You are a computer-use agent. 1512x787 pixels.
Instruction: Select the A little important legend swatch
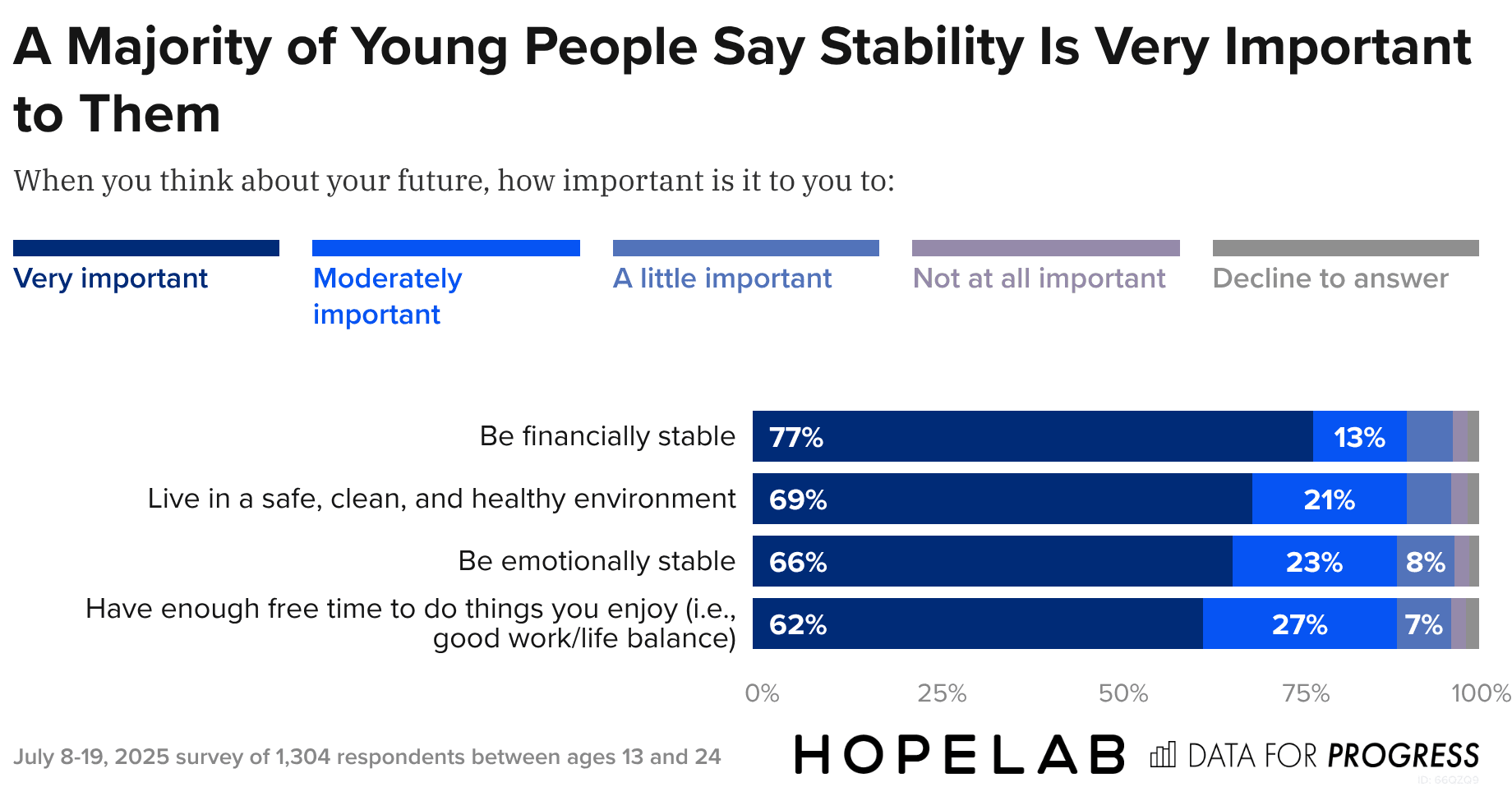point(746,248)
